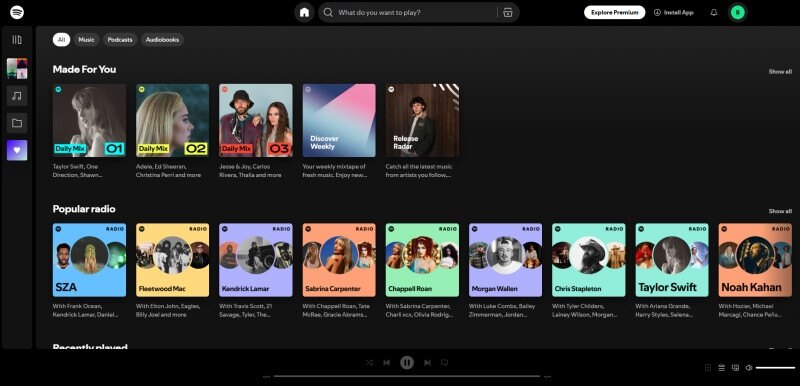The image size is (800, 386).
Task: Skip to previous track
Action: 387,363
